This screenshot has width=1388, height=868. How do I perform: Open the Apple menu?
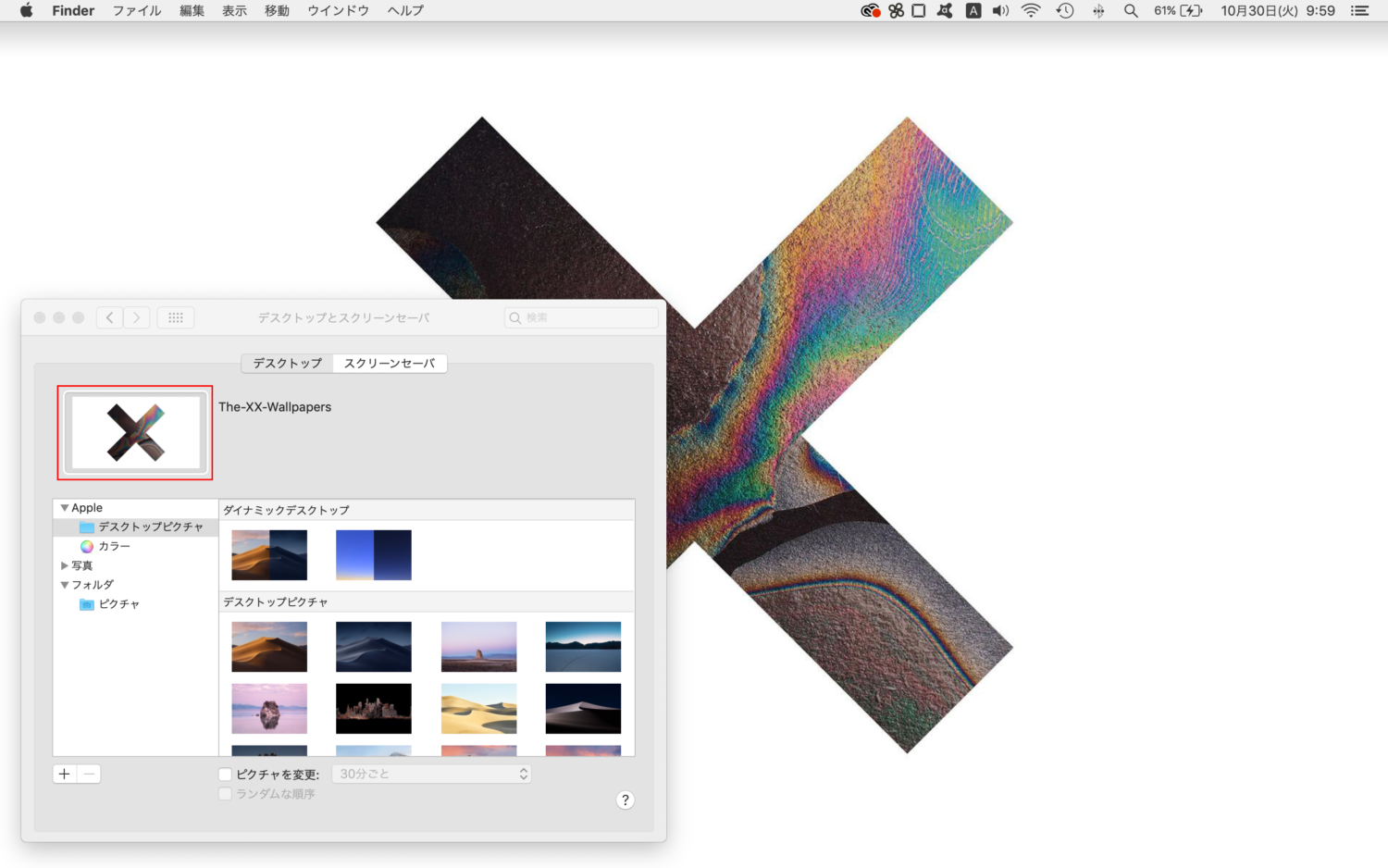[x=26, y=10]
